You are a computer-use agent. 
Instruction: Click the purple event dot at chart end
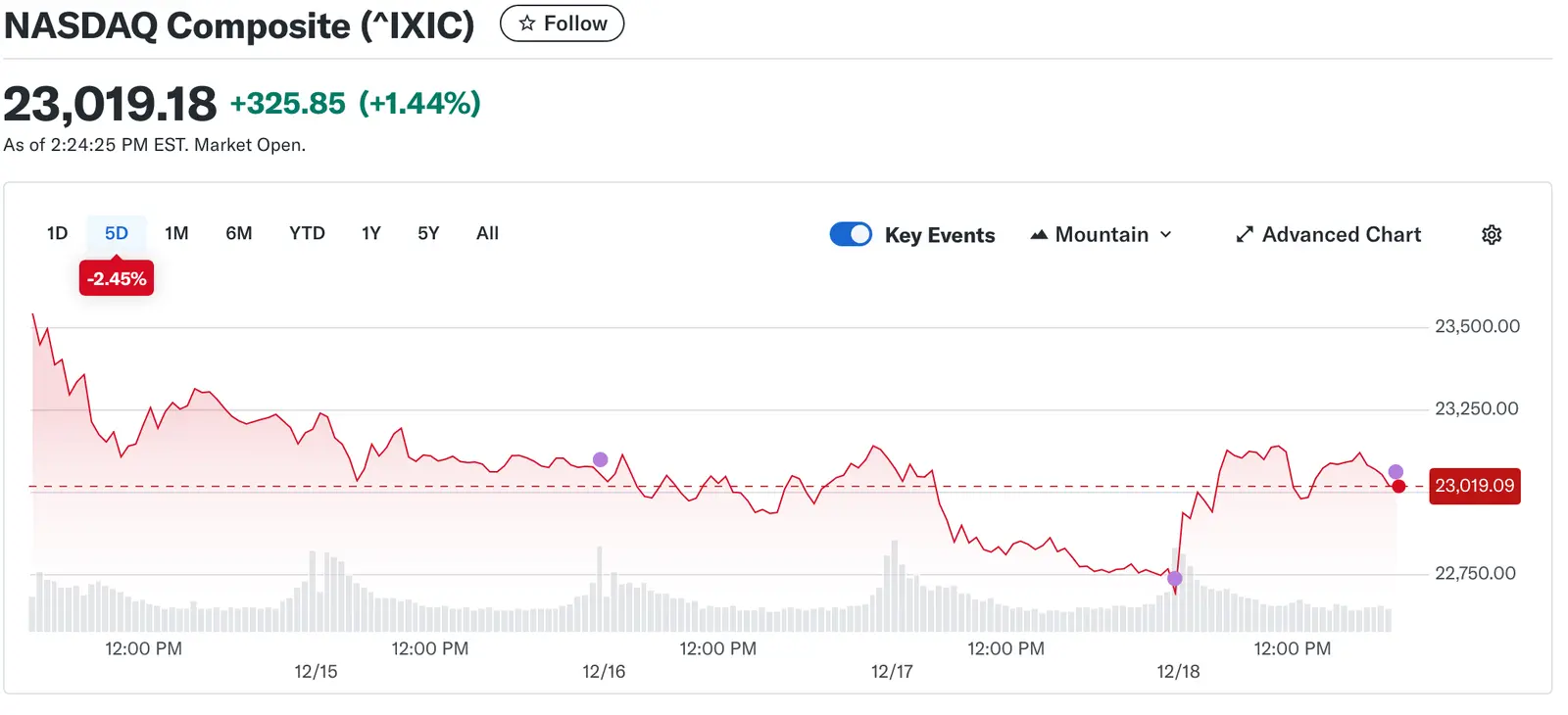[x=1396, y=472]
